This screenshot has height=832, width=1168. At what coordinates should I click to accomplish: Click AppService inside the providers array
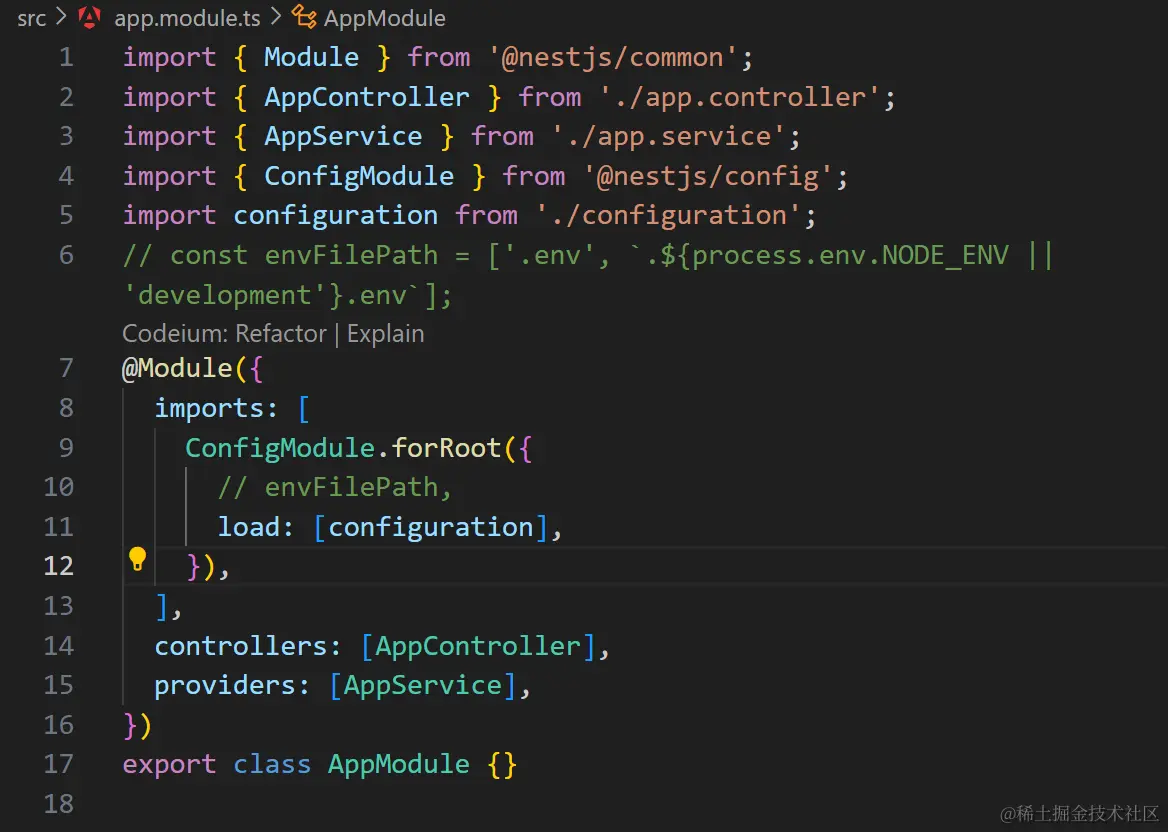[x=422, y=686]
